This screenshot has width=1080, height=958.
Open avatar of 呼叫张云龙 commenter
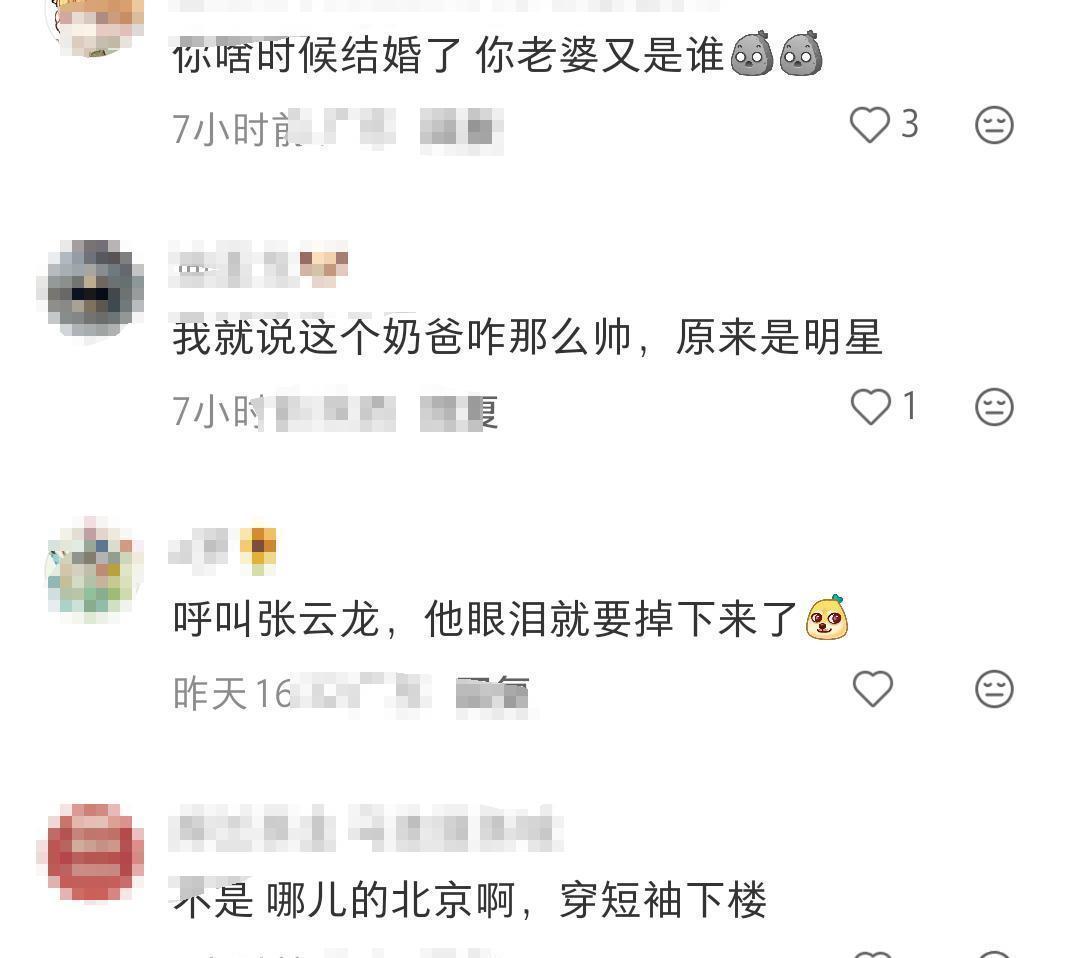94,568
